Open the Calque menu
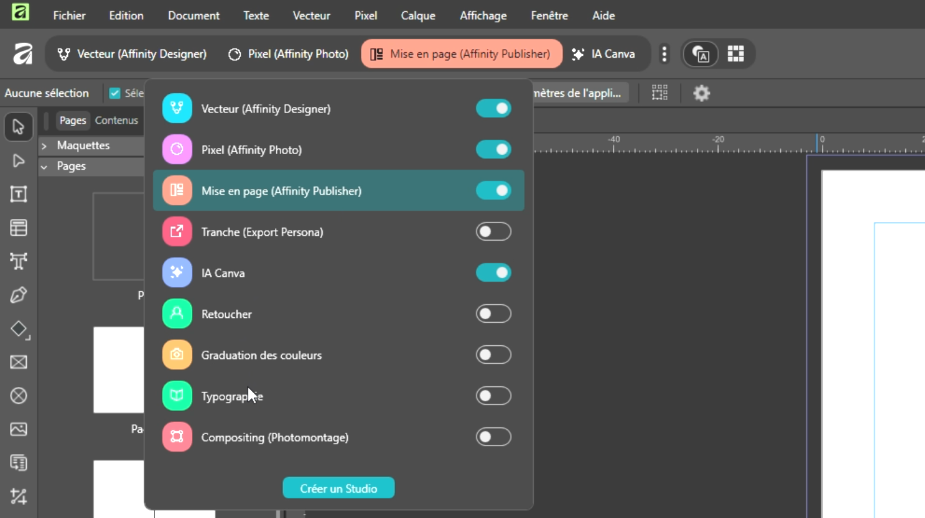The image size is (925, 518). click(418, 16)
